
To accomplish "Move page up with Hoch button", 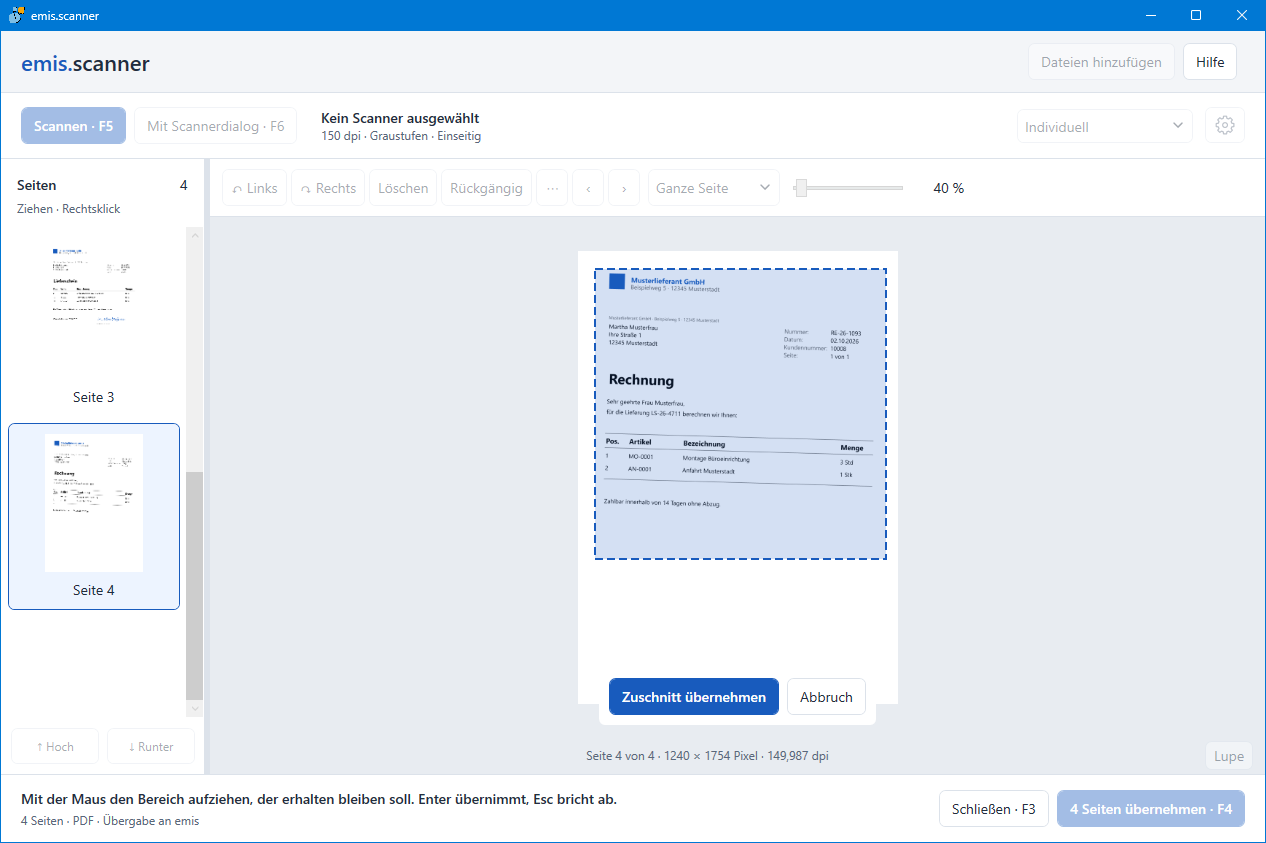I will point(55,746).
